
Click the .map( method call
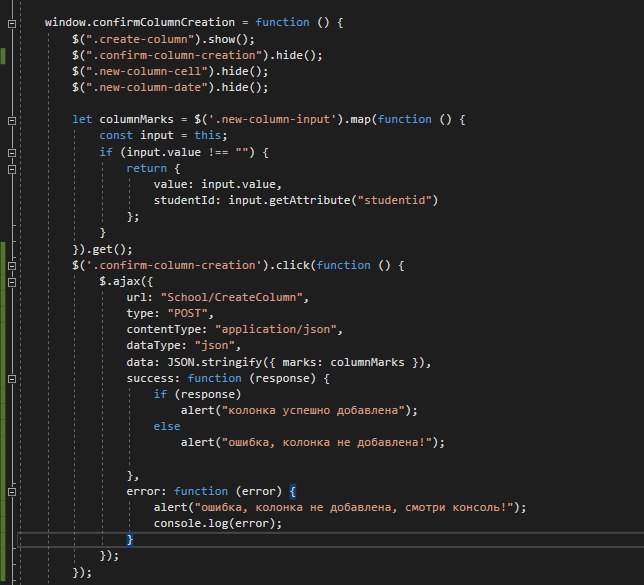point(360,120)
